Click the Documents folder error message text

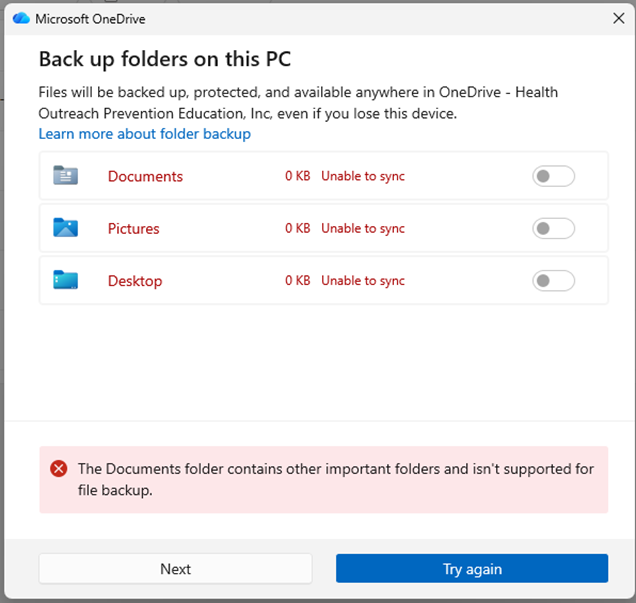pos(335,479)
